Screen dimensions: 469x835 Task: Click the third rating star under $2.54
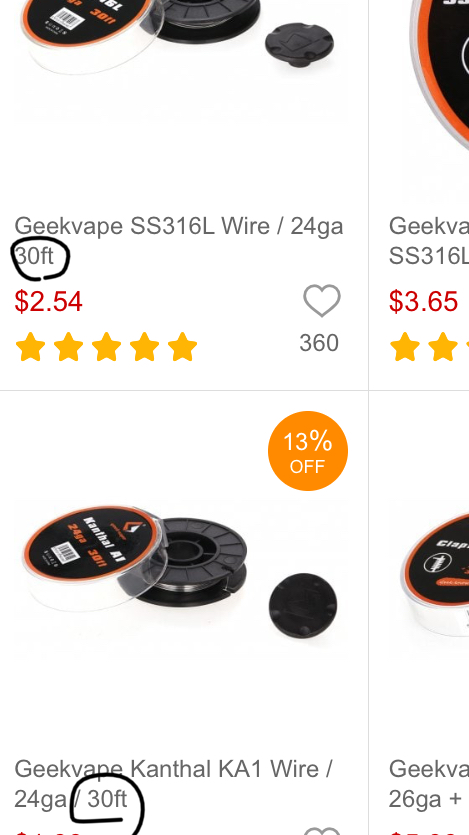pyautogui.click(x=106, y=347)
